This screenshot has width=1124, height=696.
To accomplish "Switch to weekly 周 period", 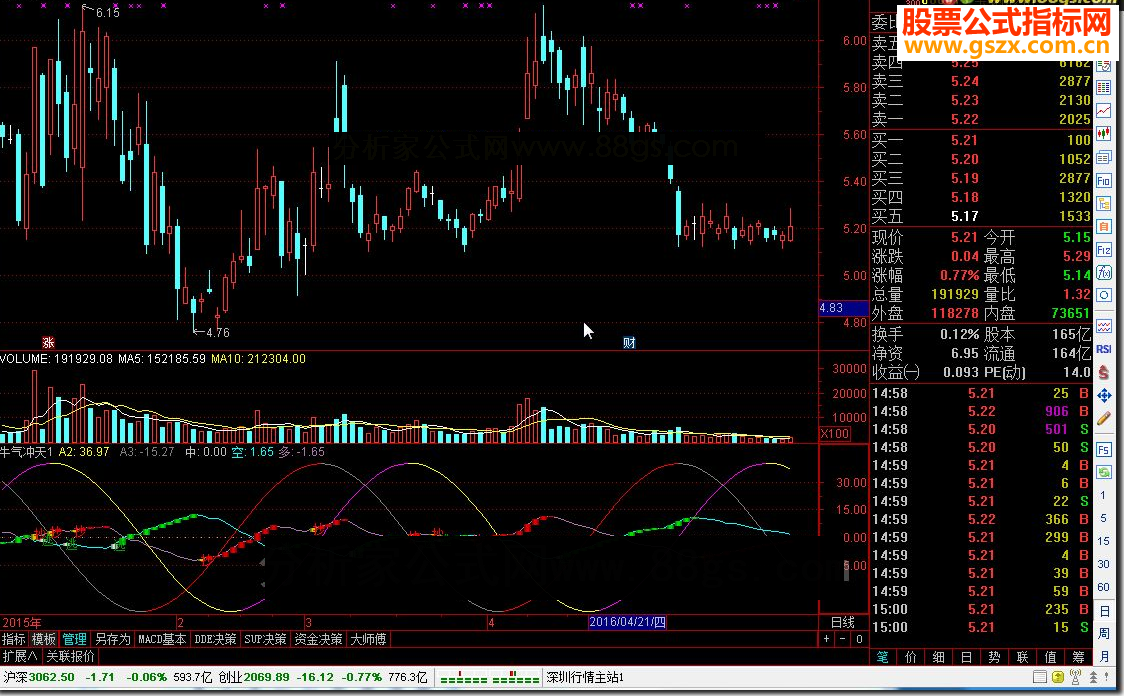I will (1104, 634).
